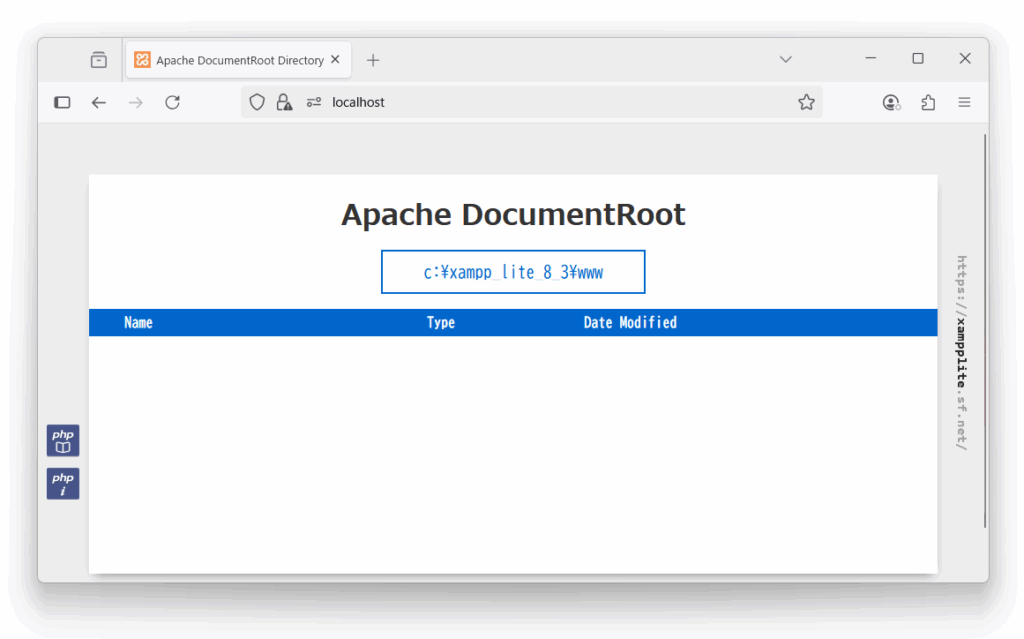
Task: Go forward with the forward arrow
Action: 136,103
